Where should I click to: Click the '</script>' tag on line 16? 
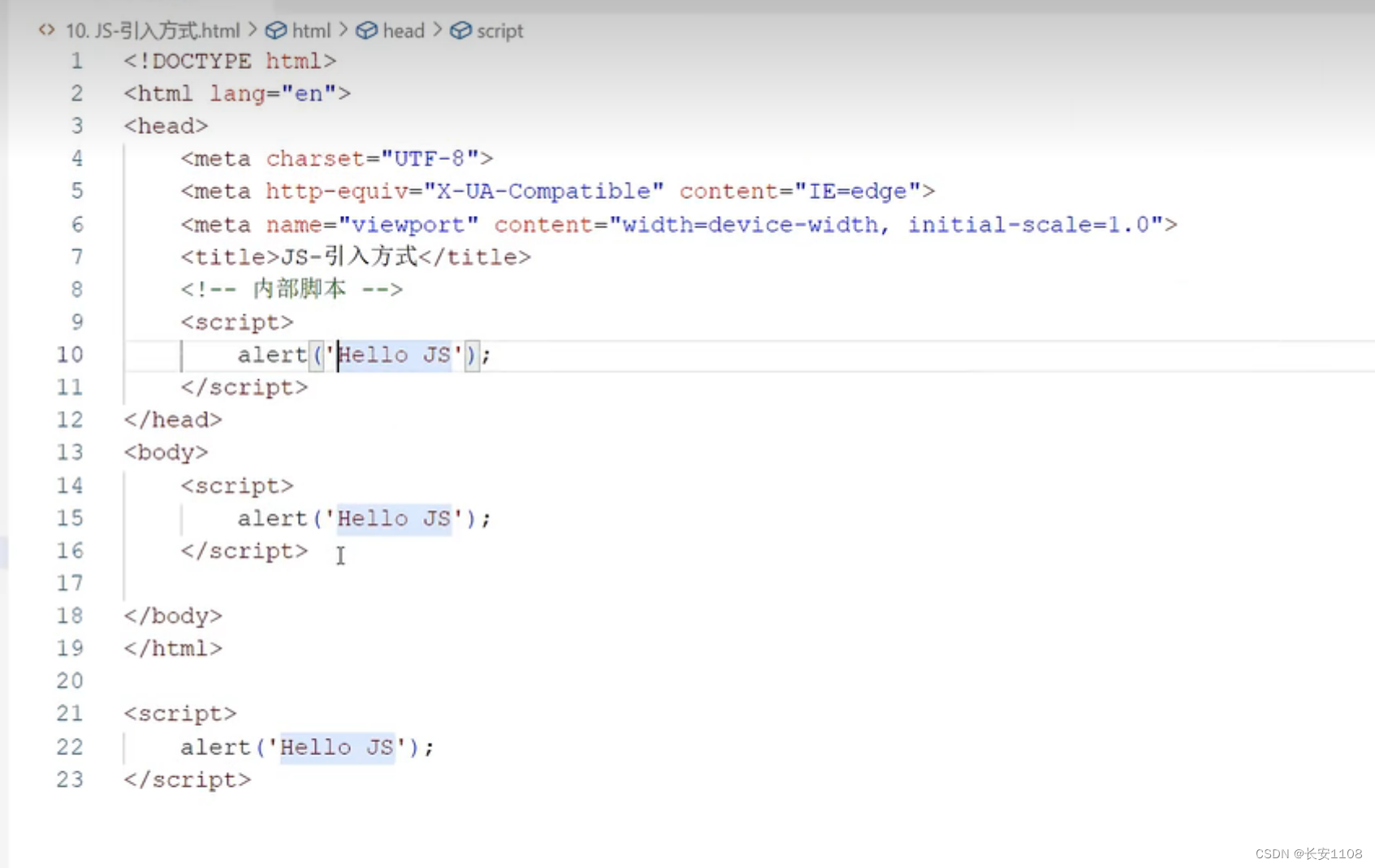tap(244, 551)
